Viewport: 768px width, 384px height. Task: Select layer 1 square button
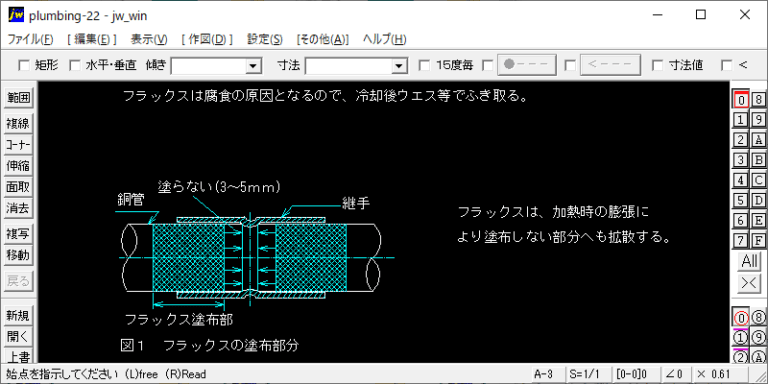[x=741, y=120]
